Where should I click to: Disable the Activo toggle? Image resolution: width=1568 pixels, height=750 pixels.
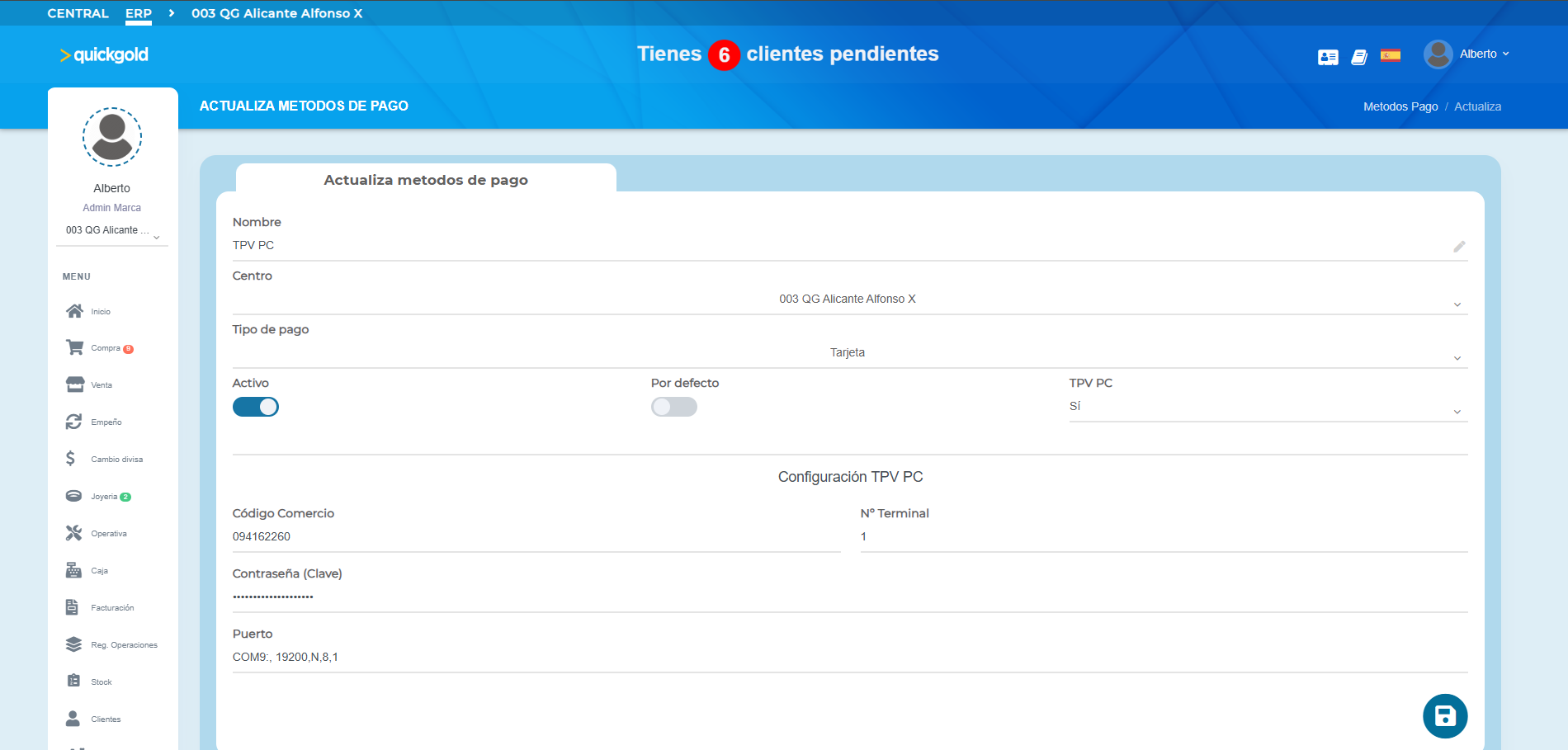pos(256,407)
